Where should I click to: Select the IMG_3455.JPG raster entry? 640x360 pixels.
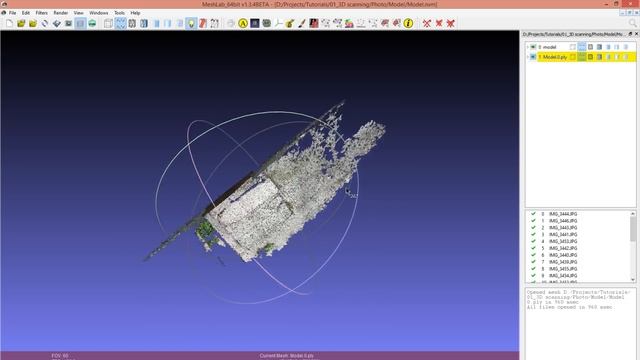click(x=563, y=269)
